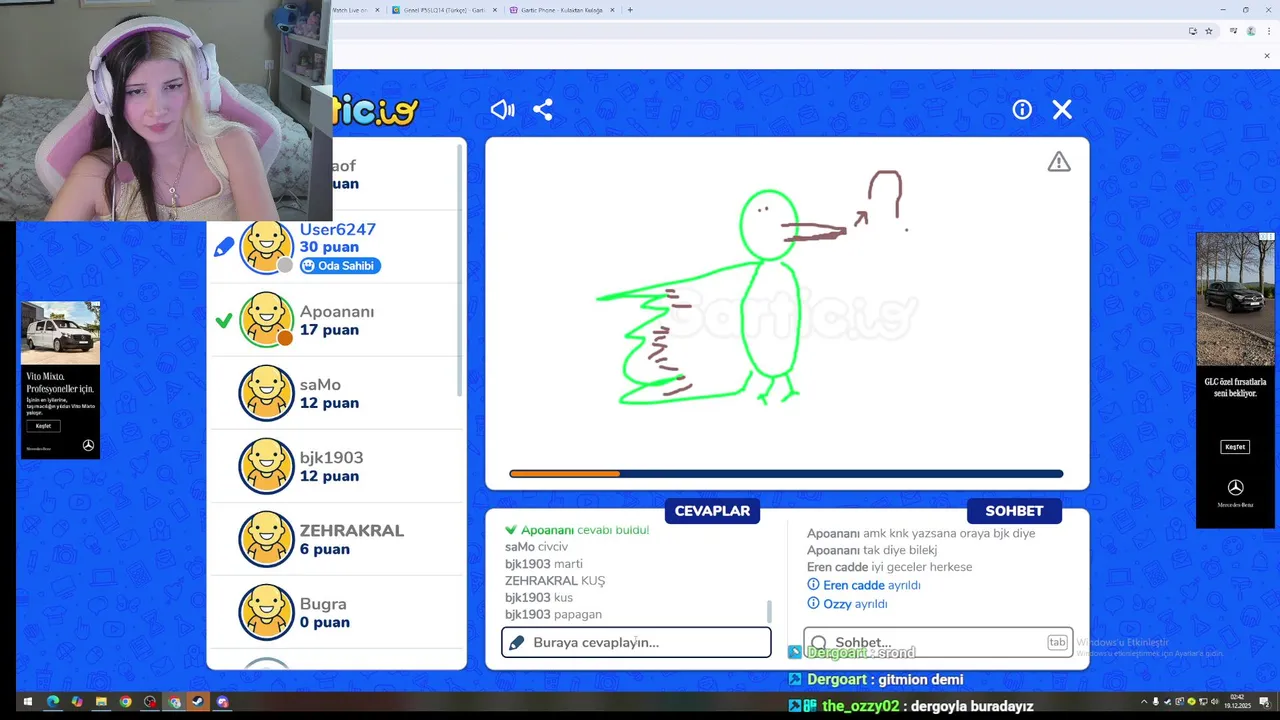Viewport: 1280px width, 720px height.
Task: Click the info icon beside 'Ozzy ayrıldı'
Action: (x=813, y=604)
